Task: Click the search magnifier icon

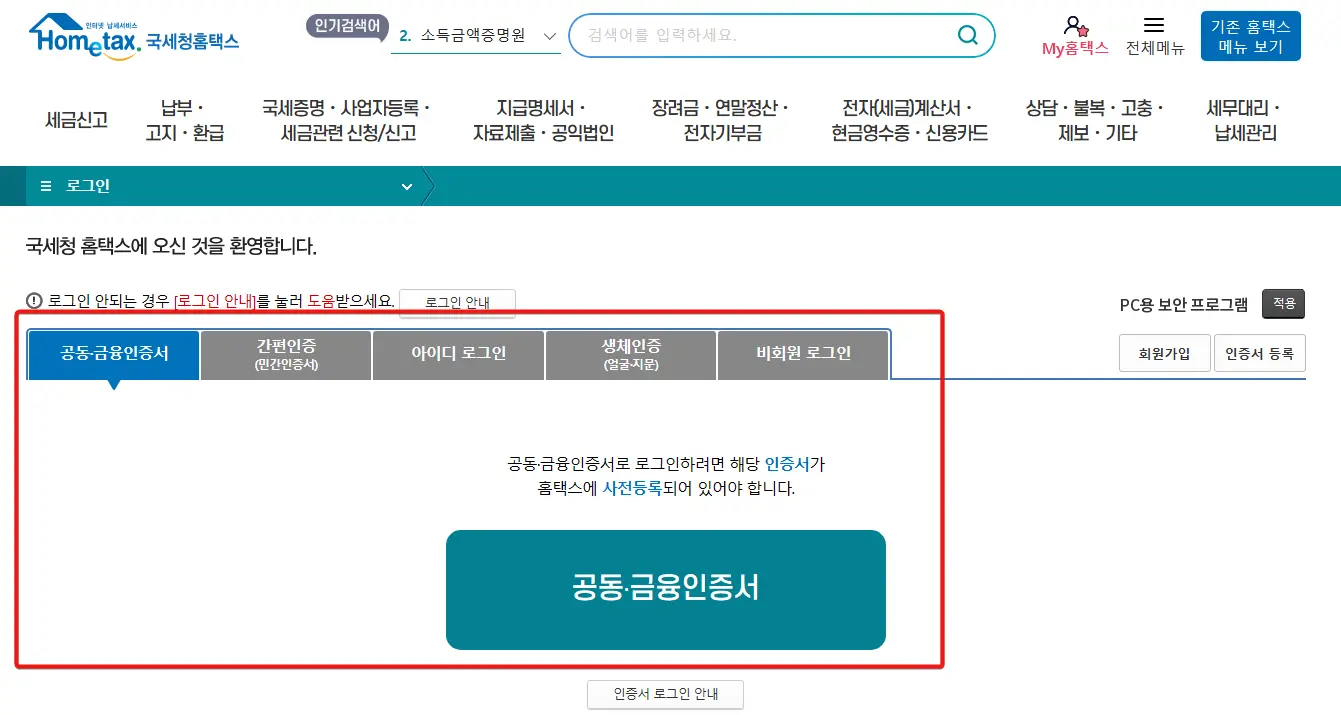Action: 966,35
